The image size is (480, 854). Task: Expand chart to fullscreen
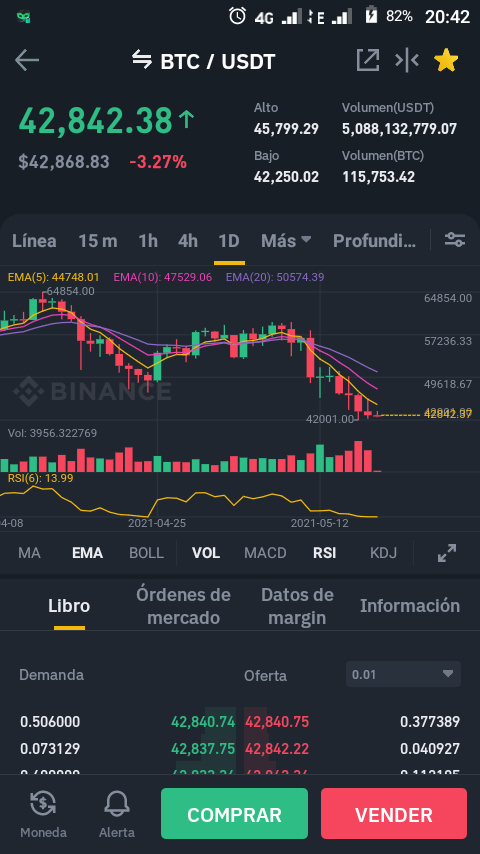tap(447, 553)
